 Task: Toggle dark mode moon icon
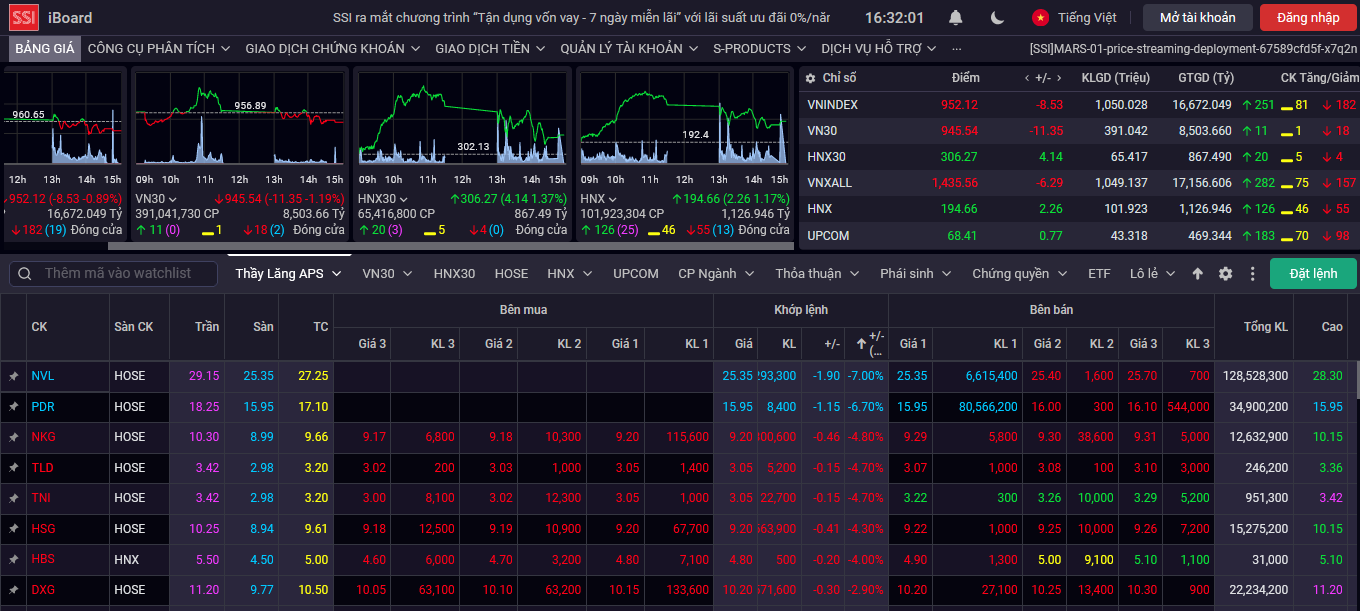[997, 18]
